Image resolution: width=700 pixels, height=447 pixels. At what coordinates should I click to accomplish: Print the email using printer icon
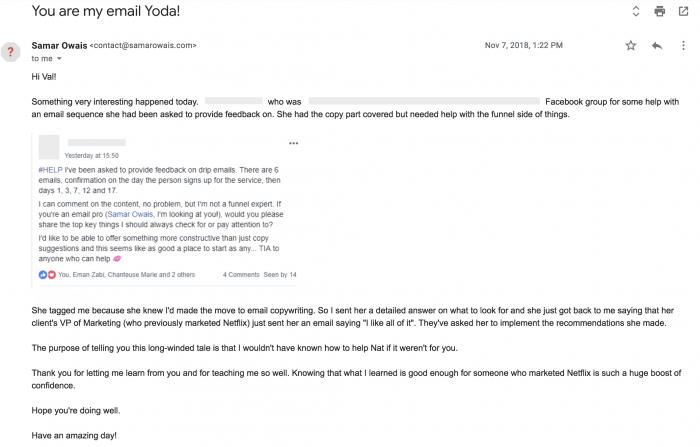click(659, 11)
